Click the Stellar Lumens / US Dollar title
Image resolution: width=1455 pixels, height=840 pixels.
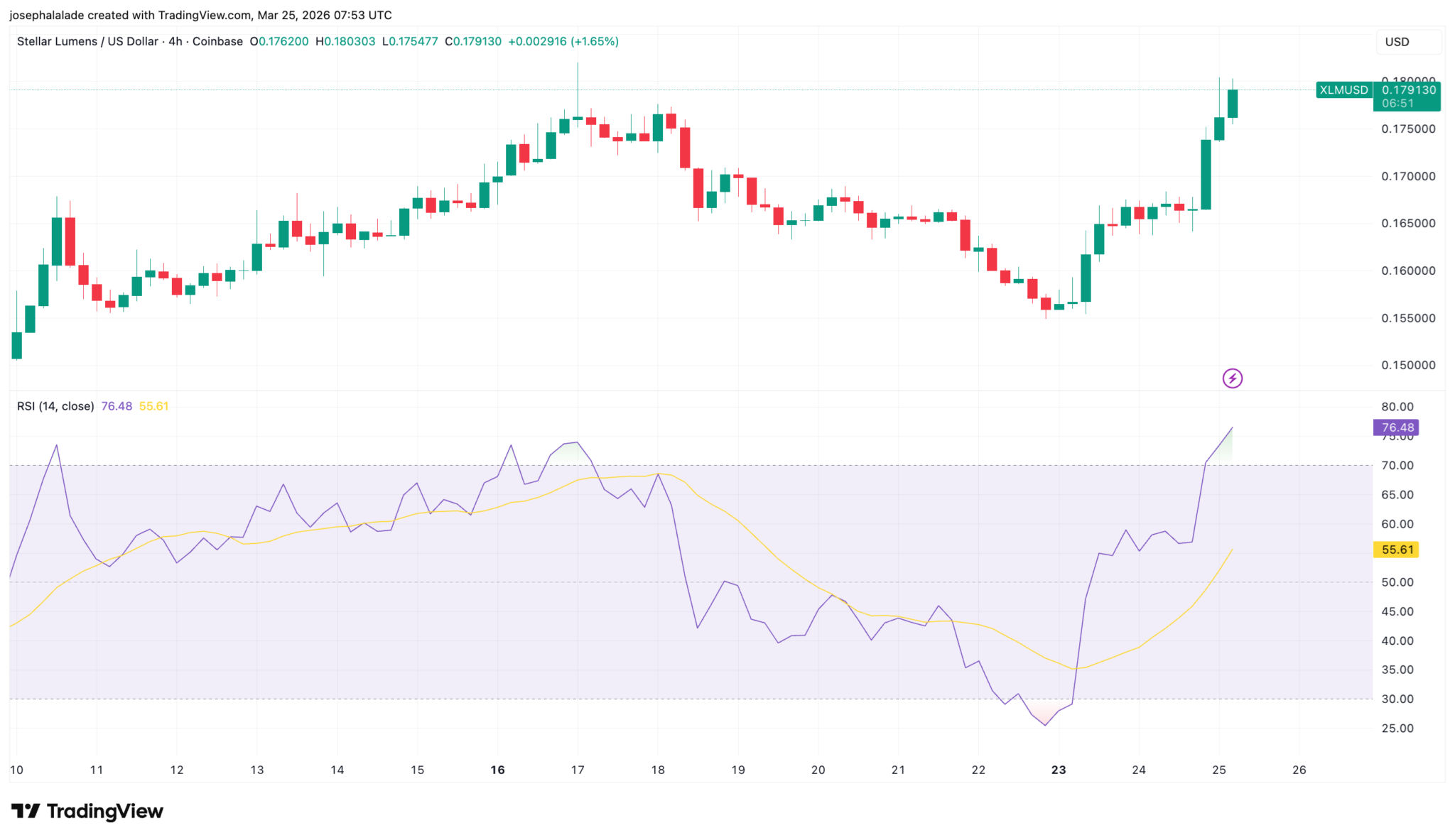87,41
